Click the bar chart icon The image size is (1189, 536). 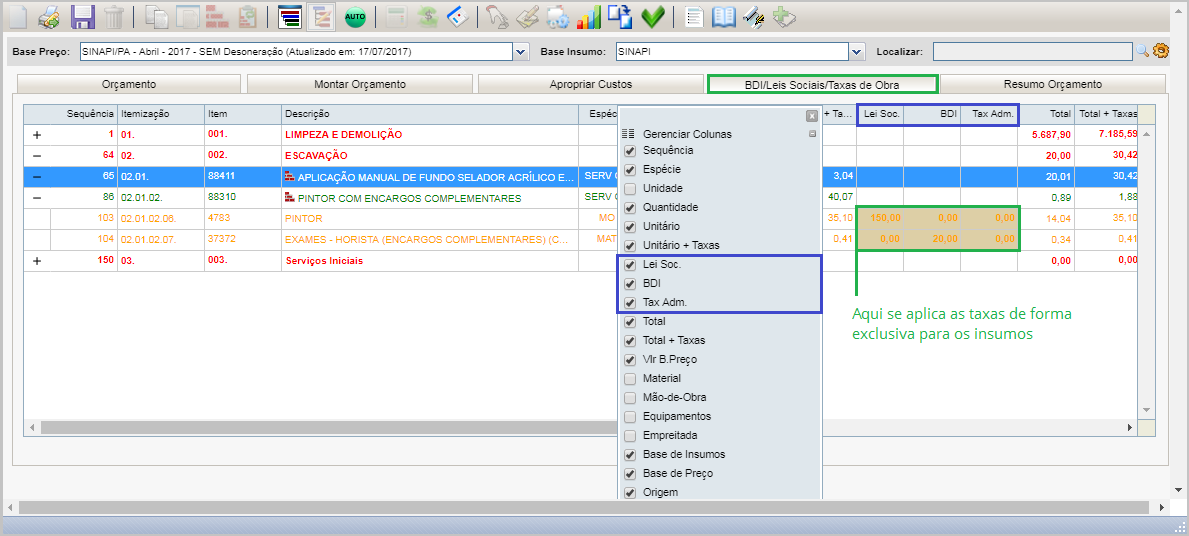pos(588,17)
